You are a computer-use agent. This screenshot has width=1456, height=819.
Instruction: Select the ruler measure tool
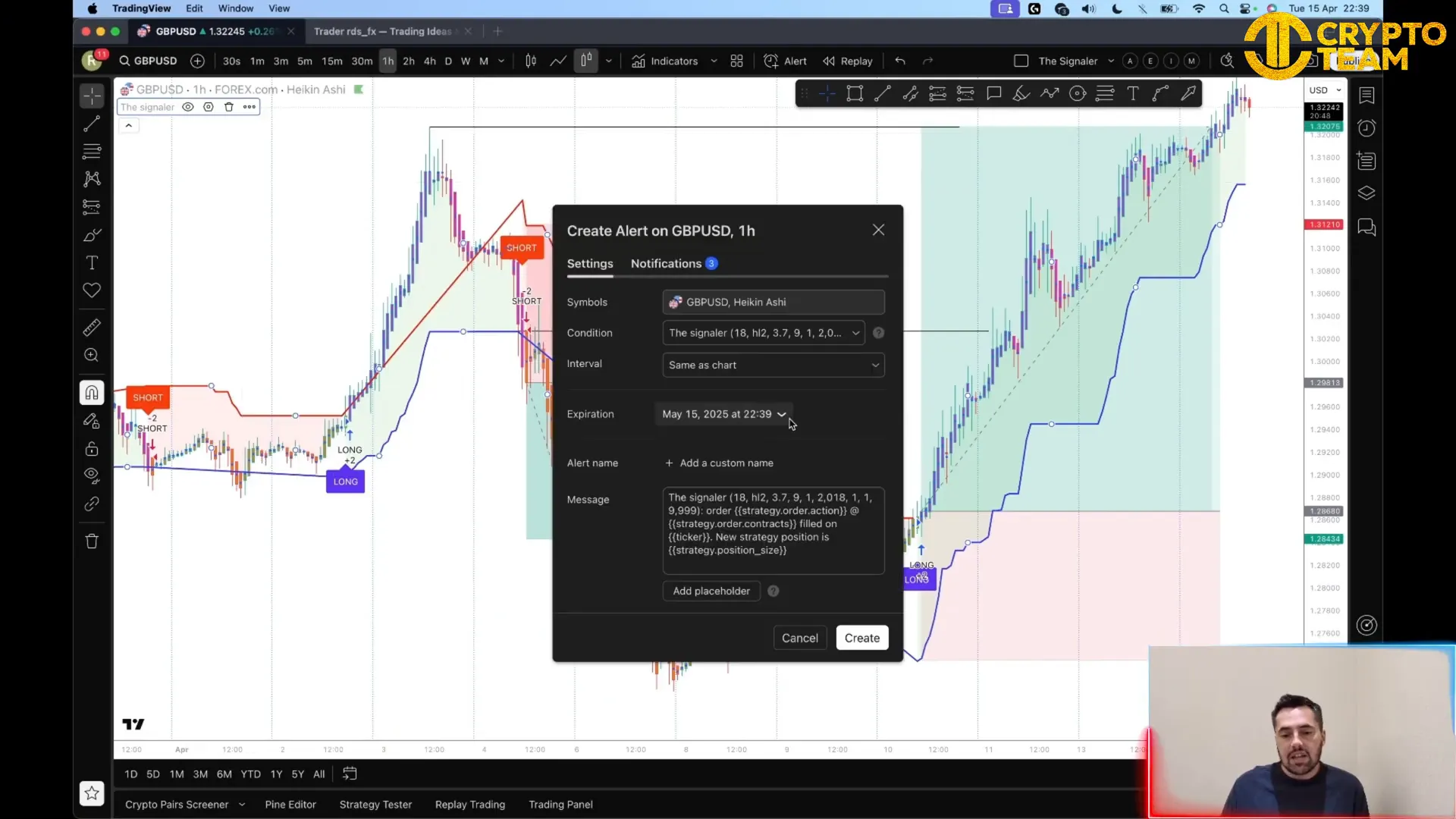pyautogui.click(x=92, y=328)
